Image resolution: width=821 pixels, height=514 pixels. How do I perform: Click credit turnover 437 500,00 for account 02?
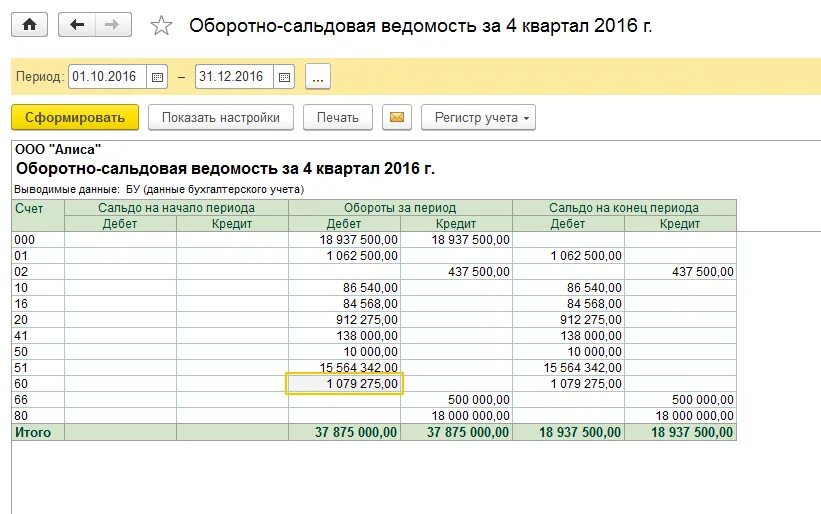click(456, 272)
